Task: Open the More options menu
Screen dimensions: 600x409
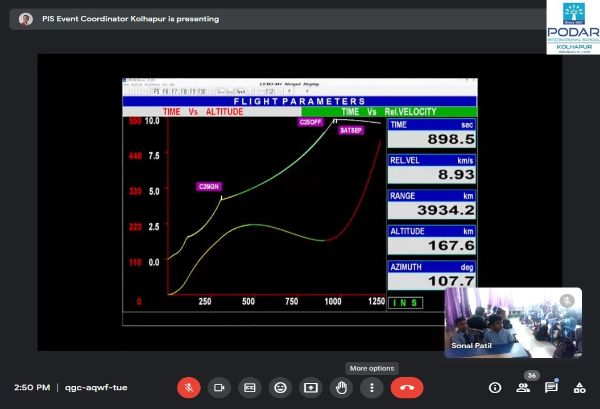Action: click(x=372, y=387)
